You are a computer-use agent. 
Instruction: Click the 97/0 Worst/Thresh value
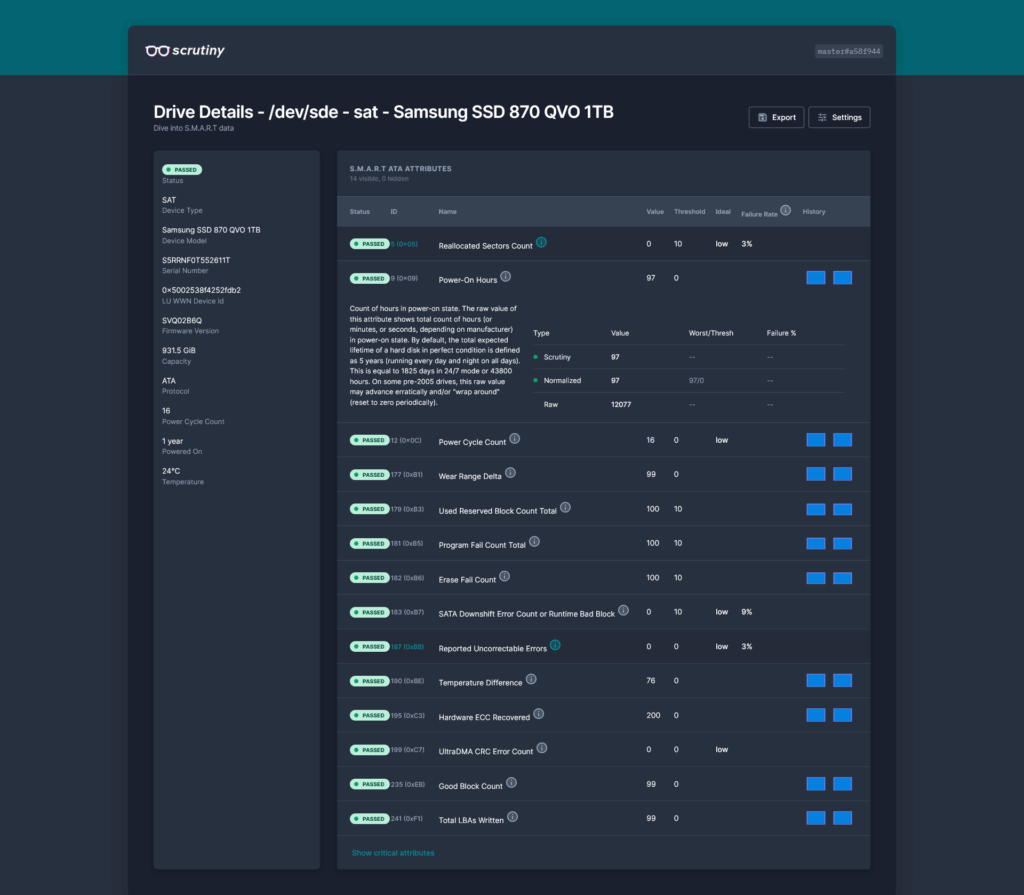(x=696, y=380)
